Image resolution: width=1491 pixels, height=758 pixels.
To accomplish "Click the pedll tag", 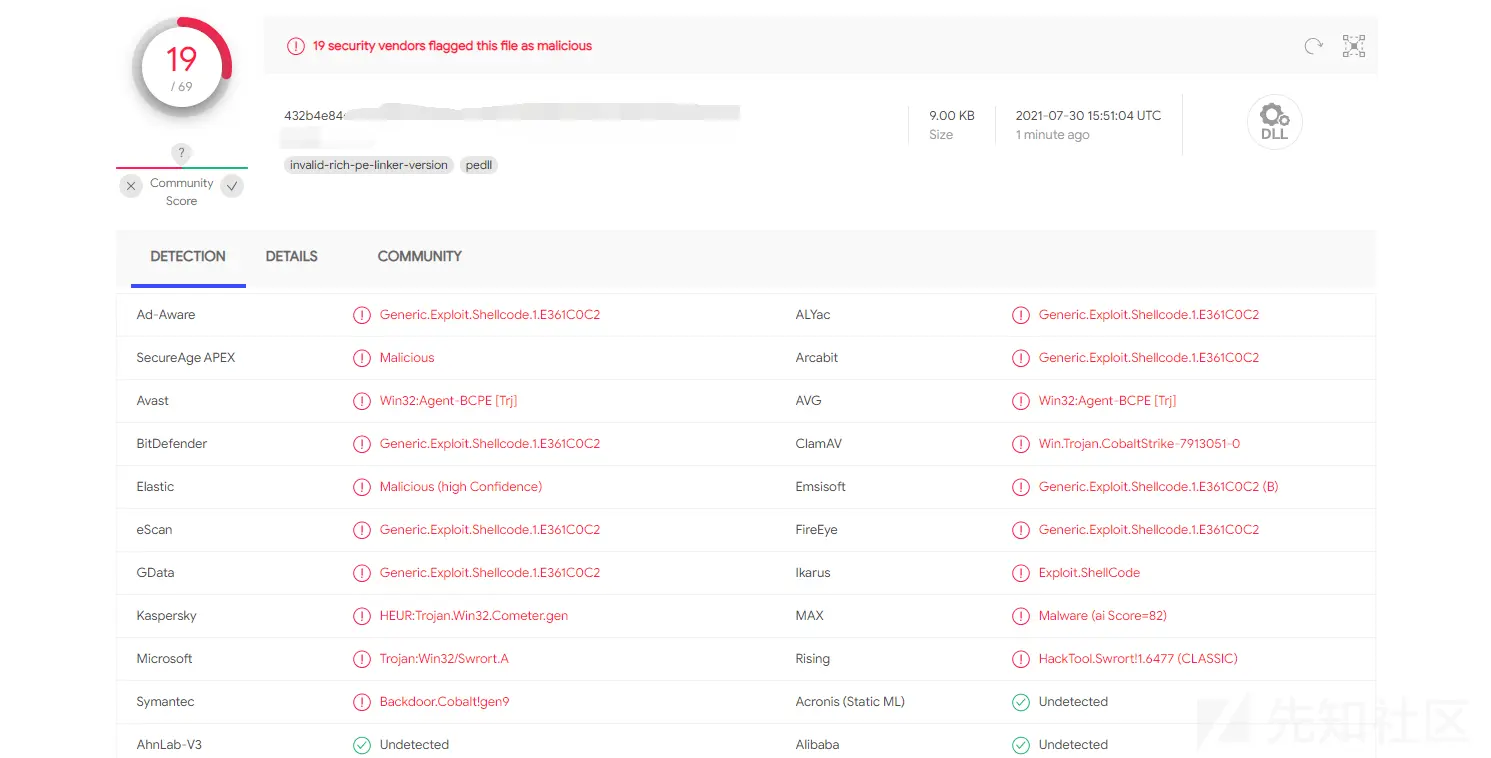I will click(x=479, y=165).
